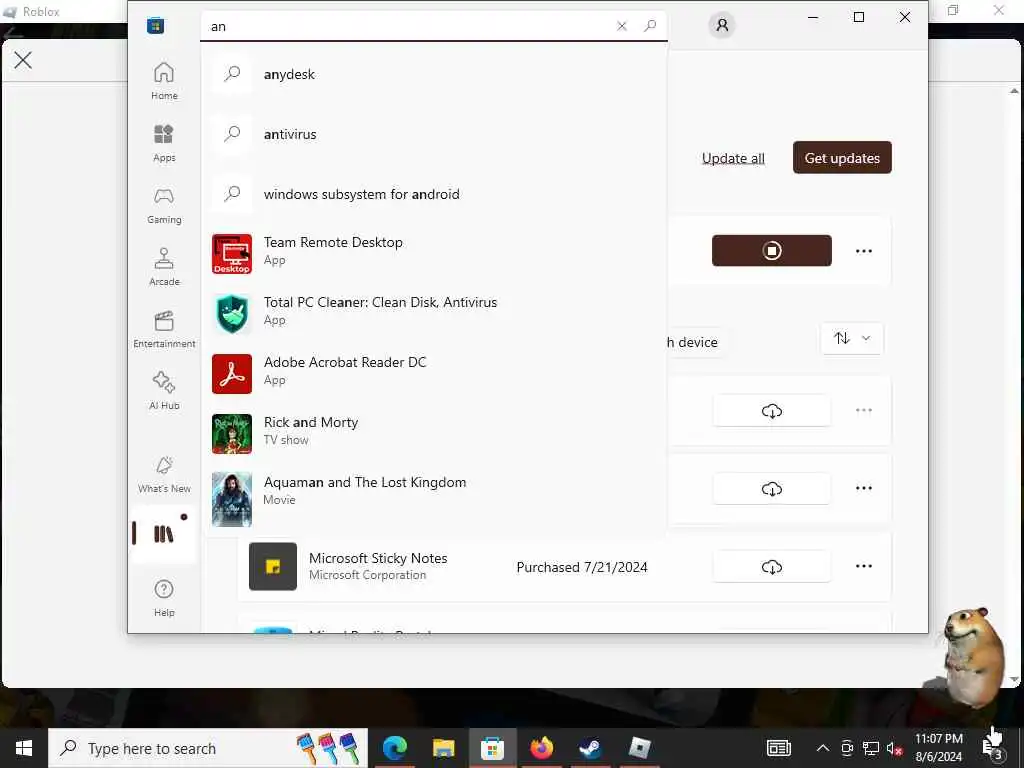Download Microsoft Sticky Notes
This screenshot has height=768, width=1024.
pyautogui.click(x=771, y=567)
